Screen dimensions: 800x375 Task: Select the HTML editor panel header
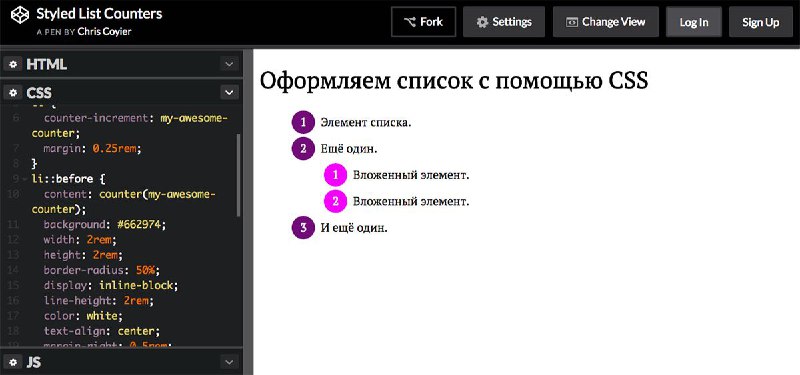point(121,64)
